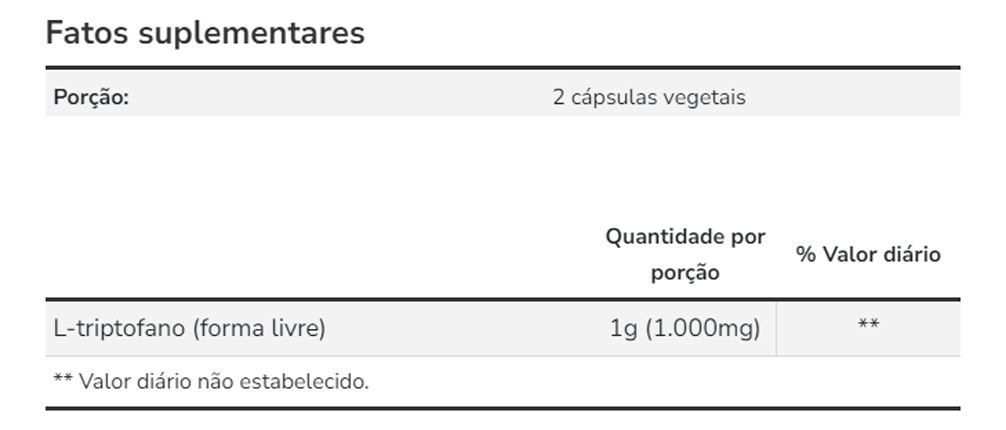1006x430 pixels.
Task: Click the number "2" in the serving size
Action: point(558,98)
